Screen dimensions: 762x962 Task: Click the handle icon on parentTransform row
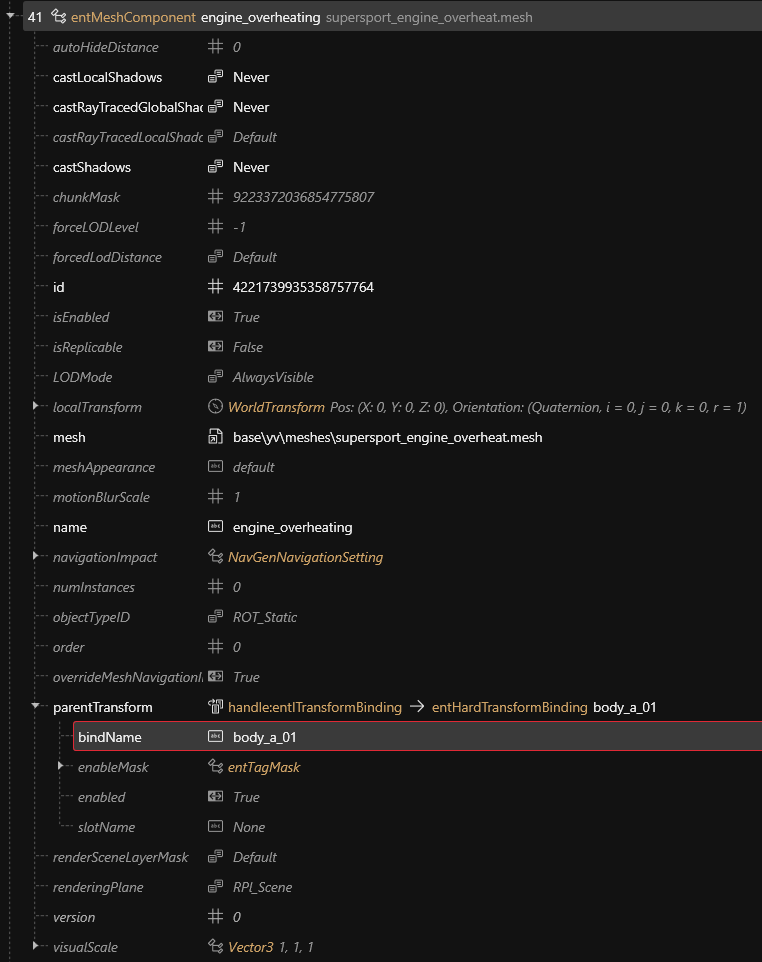click(215, 707)
